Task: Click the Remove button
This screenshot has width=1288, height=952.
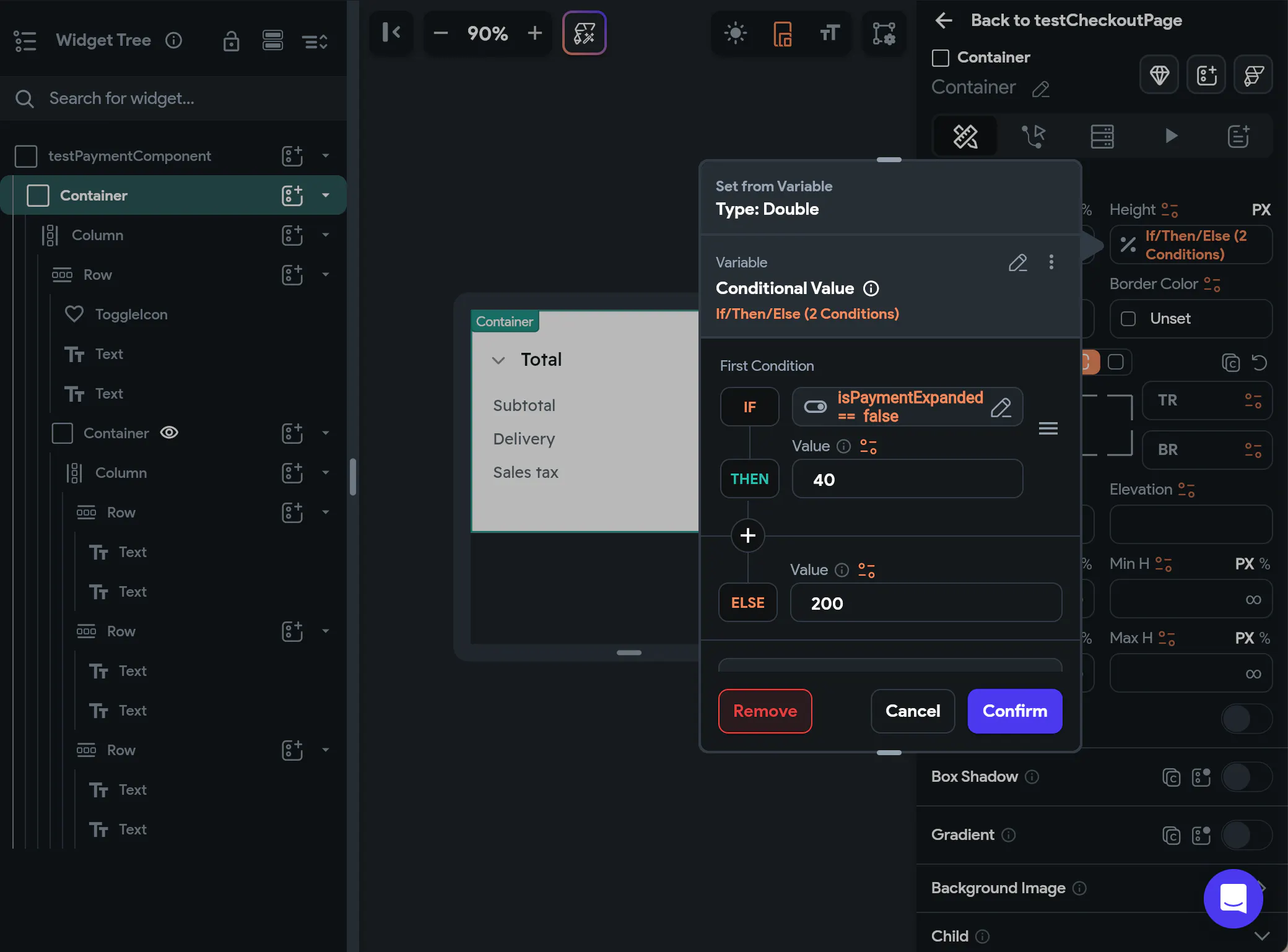Action: point(765,711)
